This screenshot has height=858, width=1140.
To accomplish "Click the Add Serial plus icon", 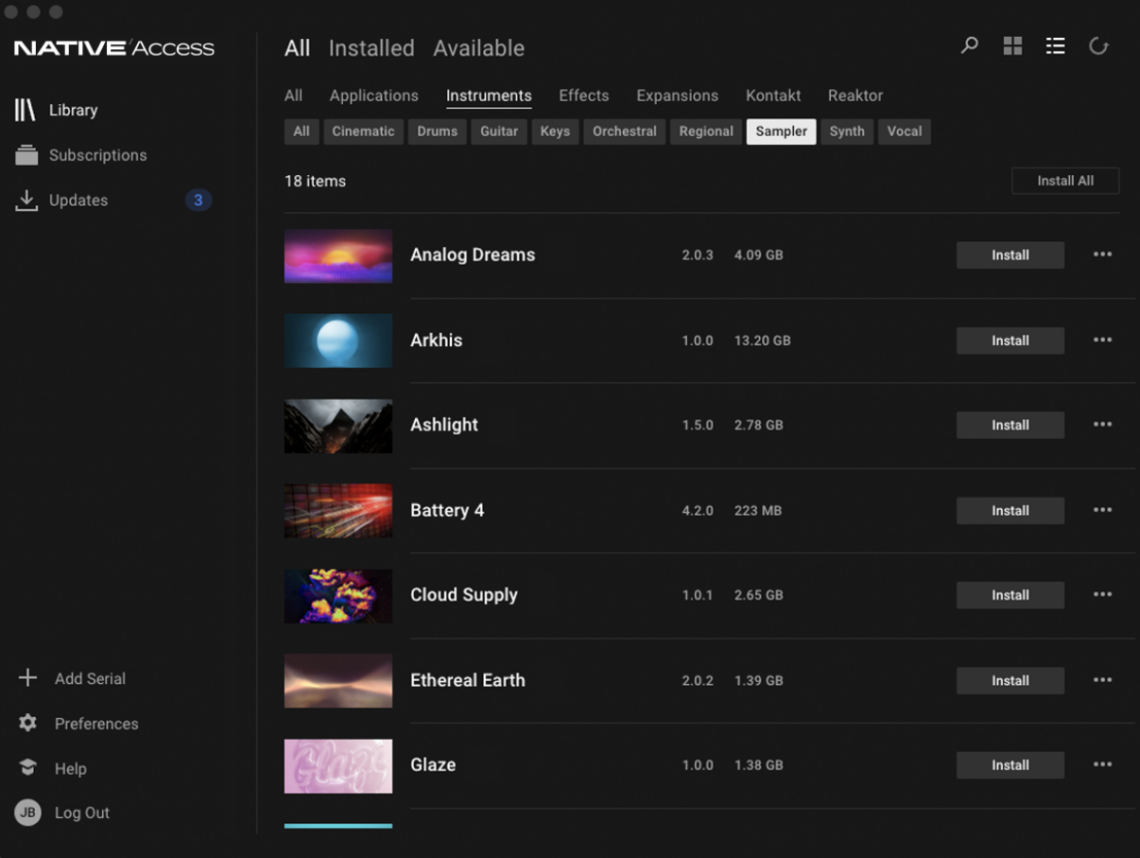I will pyautogui.click(x=27, y=678).
